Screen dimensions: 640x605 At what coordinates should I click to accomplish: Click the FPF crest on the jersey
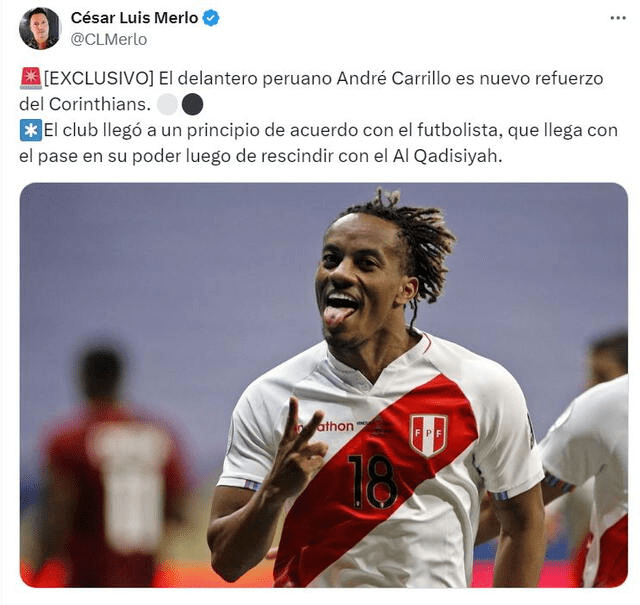(x=428, y=436)
